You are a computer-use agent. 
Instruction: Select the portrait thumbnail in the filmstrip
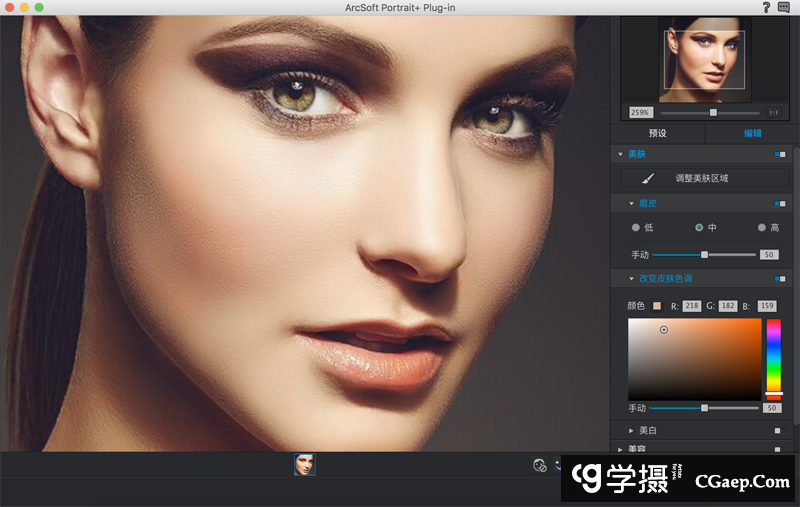[x=305, y=464]
